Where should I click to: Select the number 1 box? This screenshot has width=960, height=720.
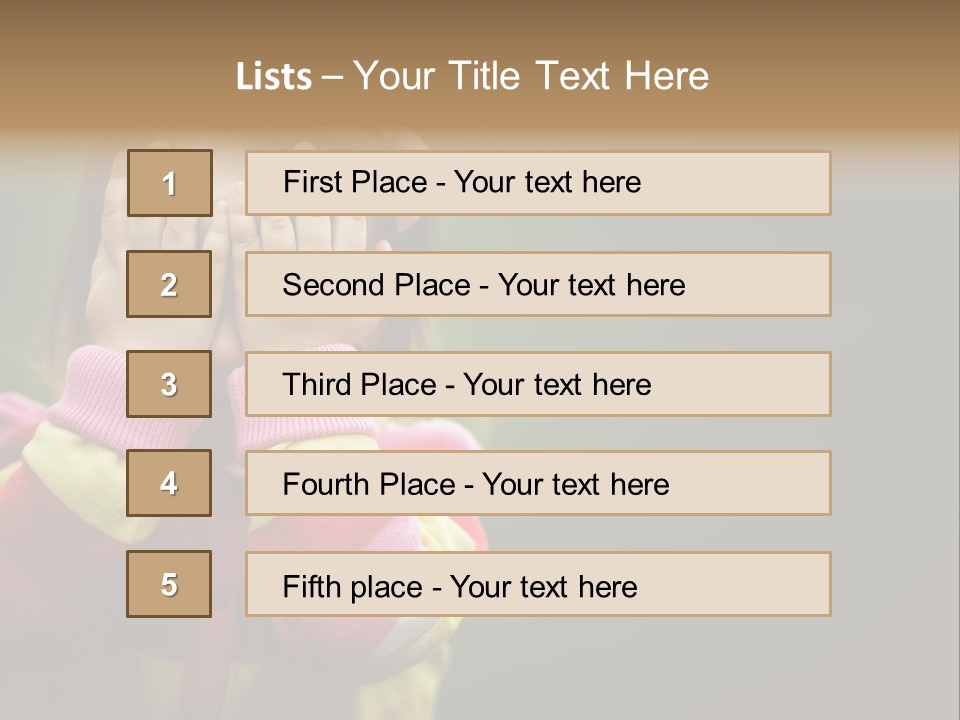(x=170, y=183)
